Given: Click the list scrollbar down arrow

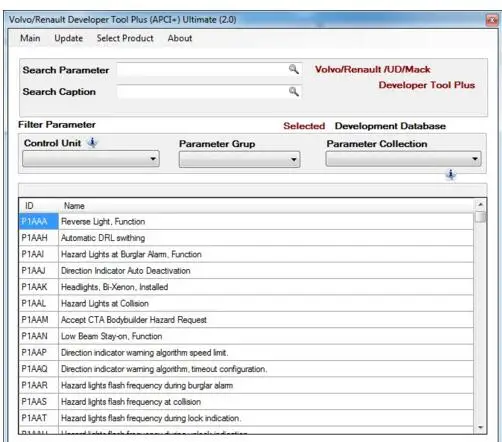Looking at the screenshot, I should [480, 428].
